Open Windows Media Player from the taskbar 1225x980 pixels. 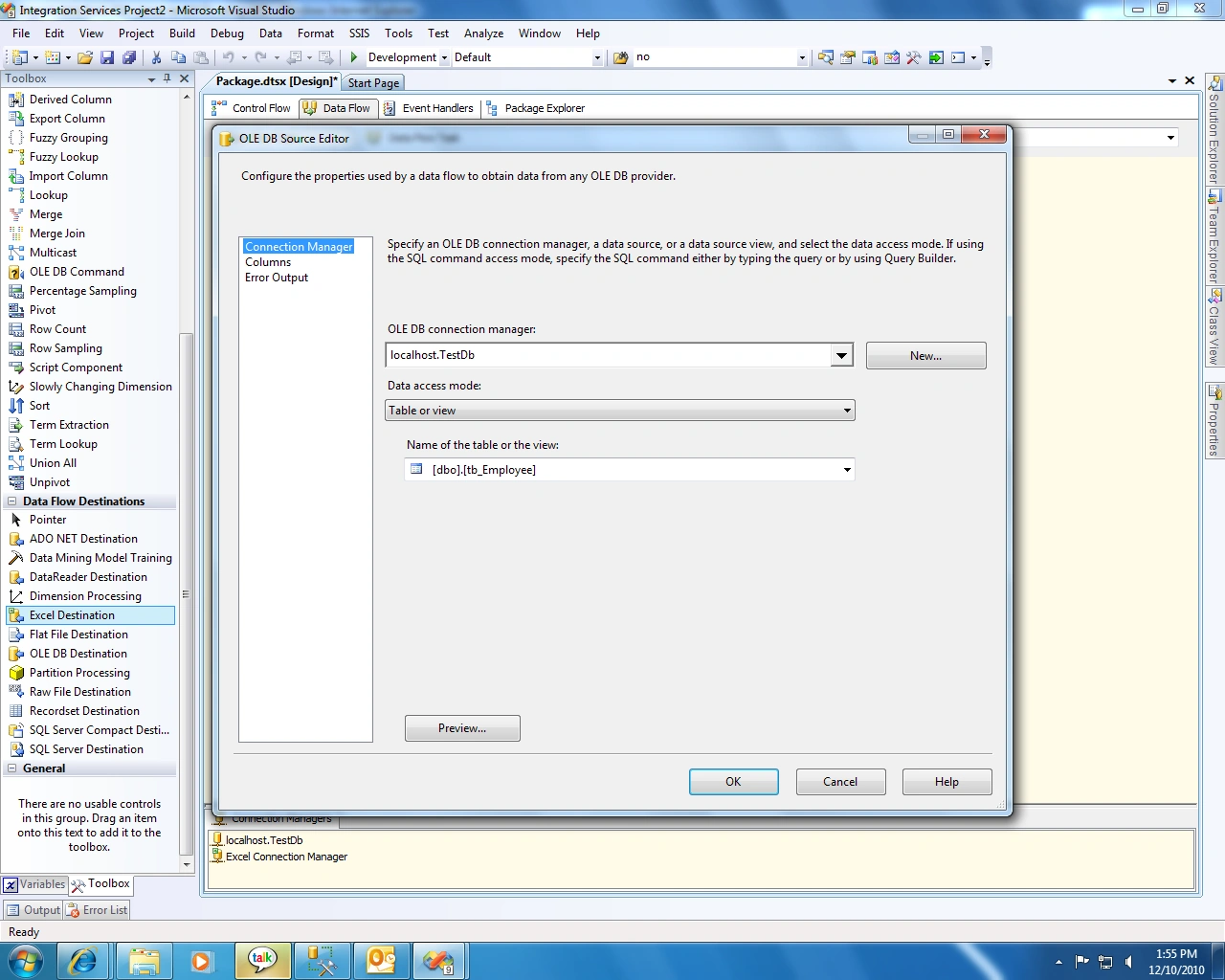203,961
